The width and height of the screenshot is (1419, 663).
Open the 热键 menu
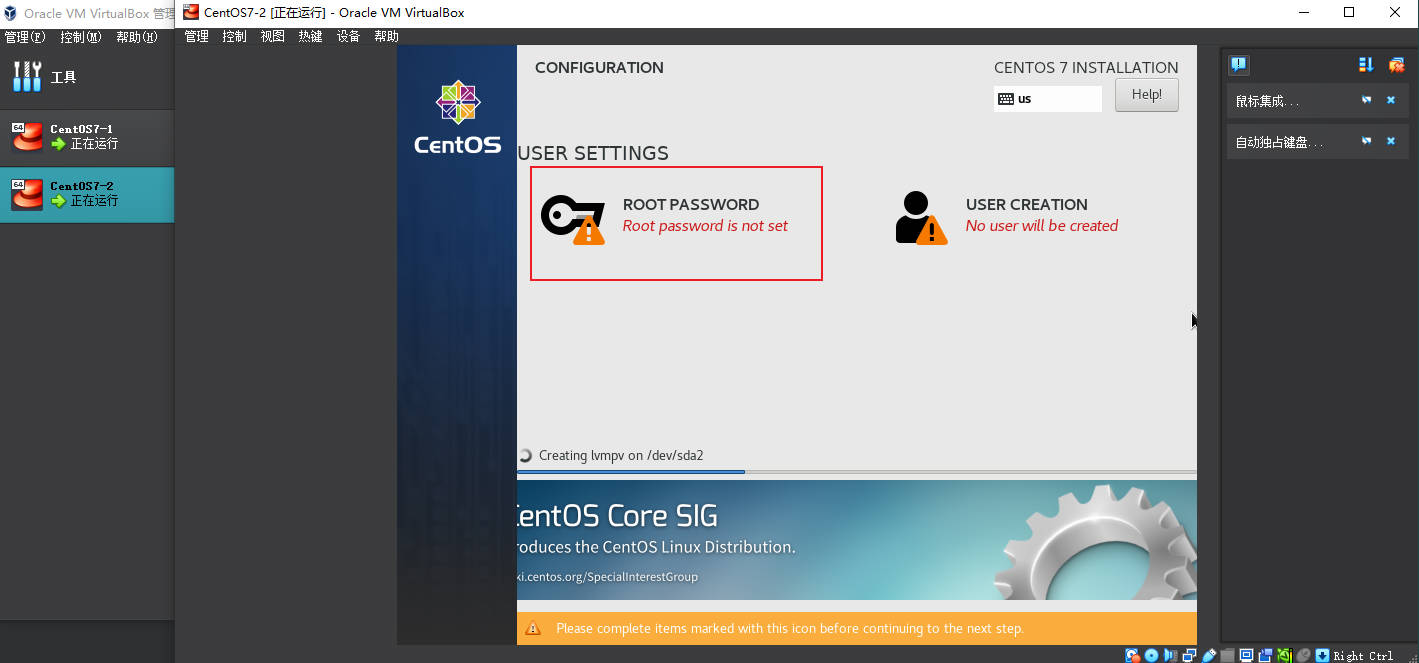point(310,36)
